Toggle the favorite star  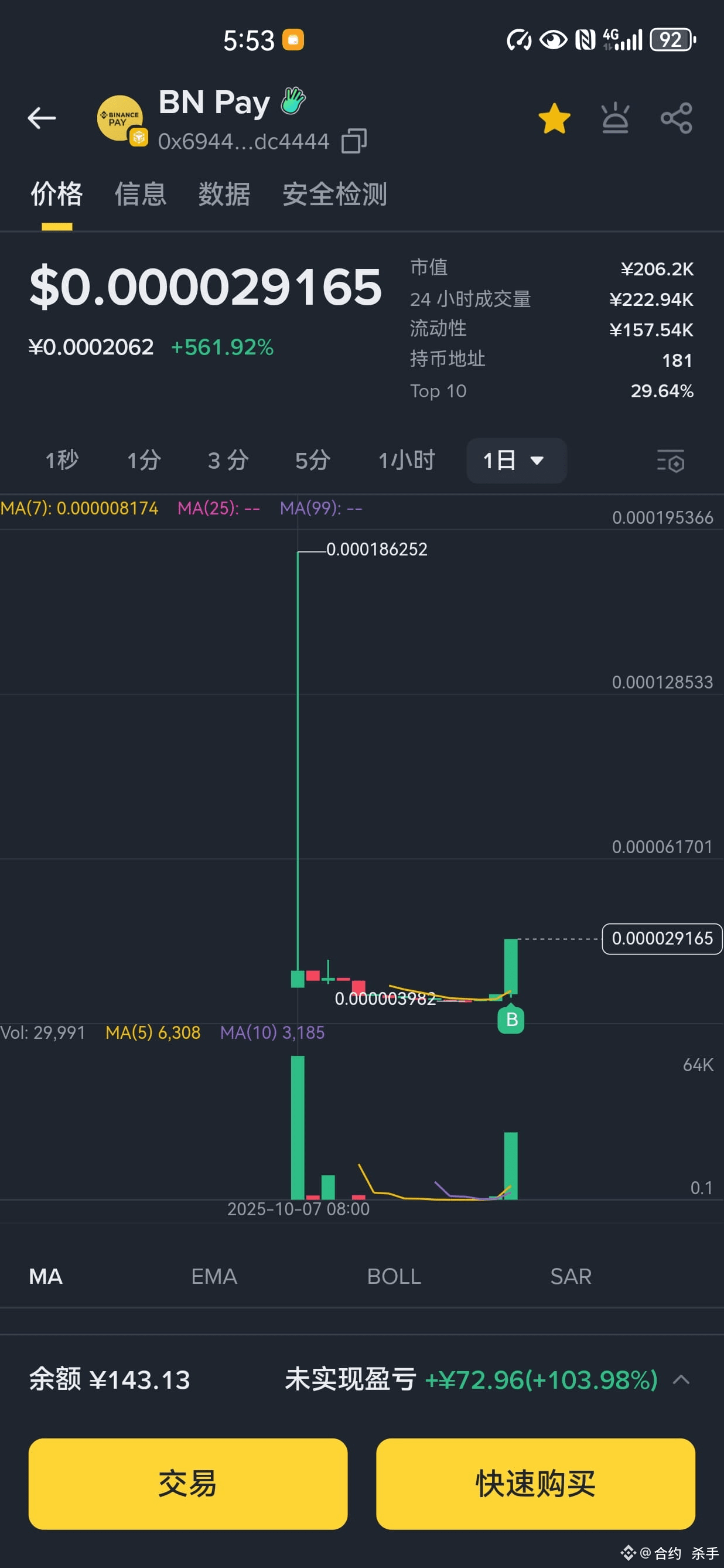554,118
